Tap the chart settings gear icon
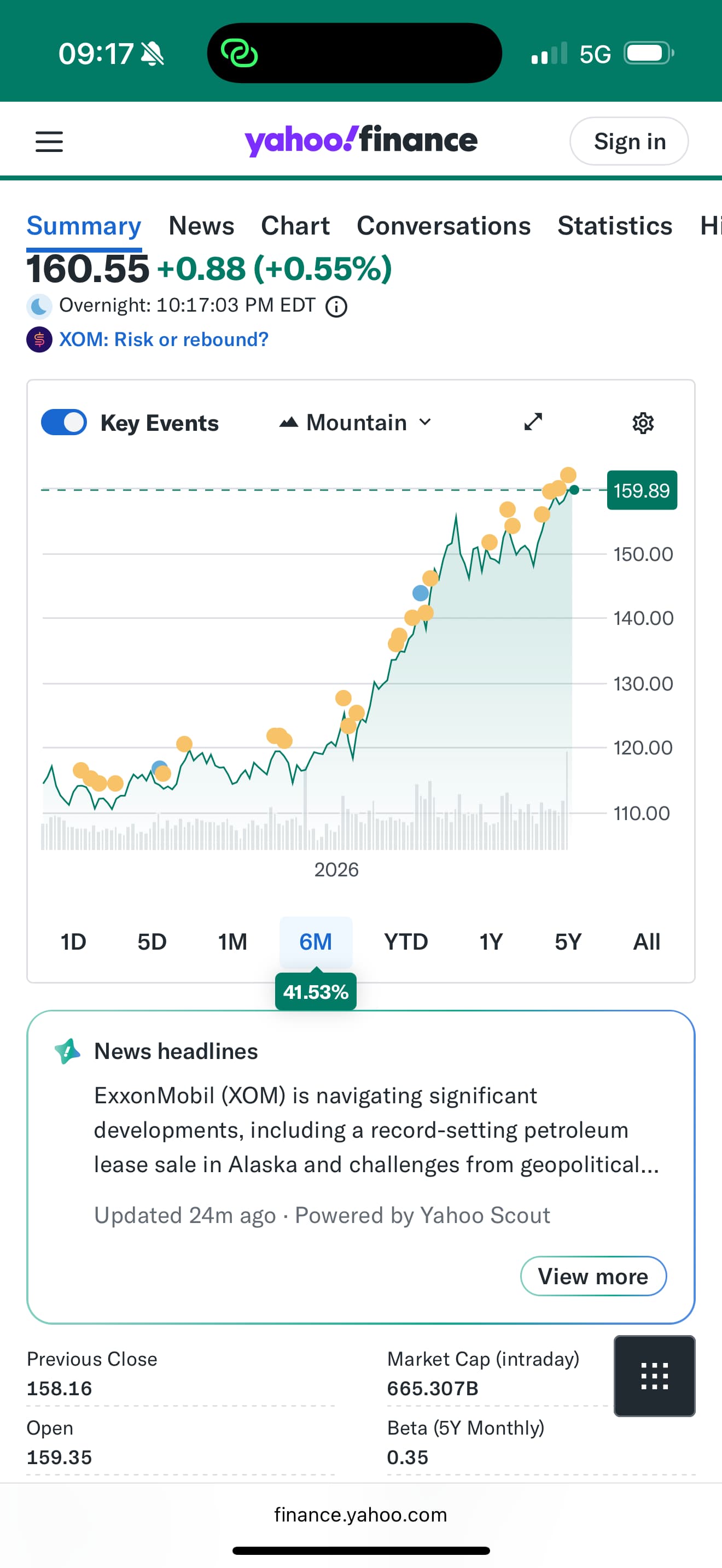The height and width of the screenshot is (1568, 722). [643, 423]
